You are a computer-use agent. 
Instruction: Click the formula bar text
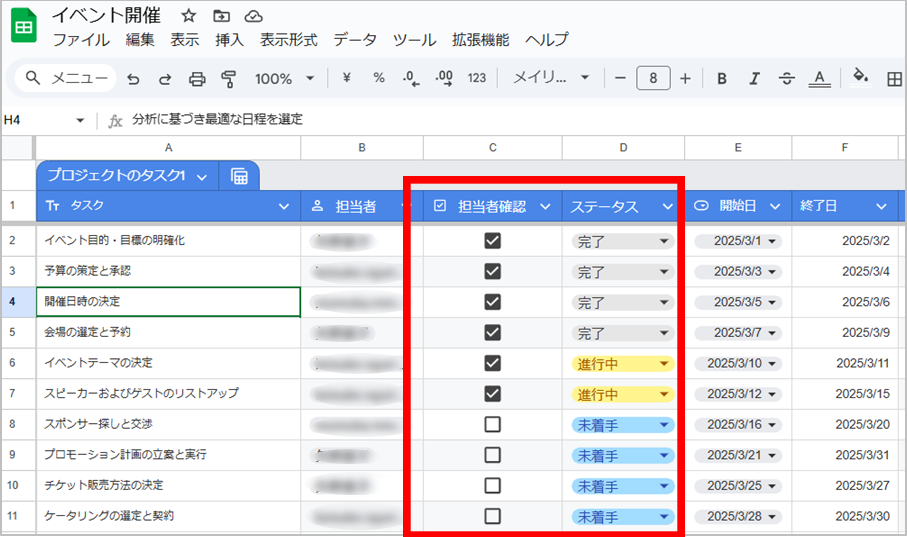tap(217, 119)
